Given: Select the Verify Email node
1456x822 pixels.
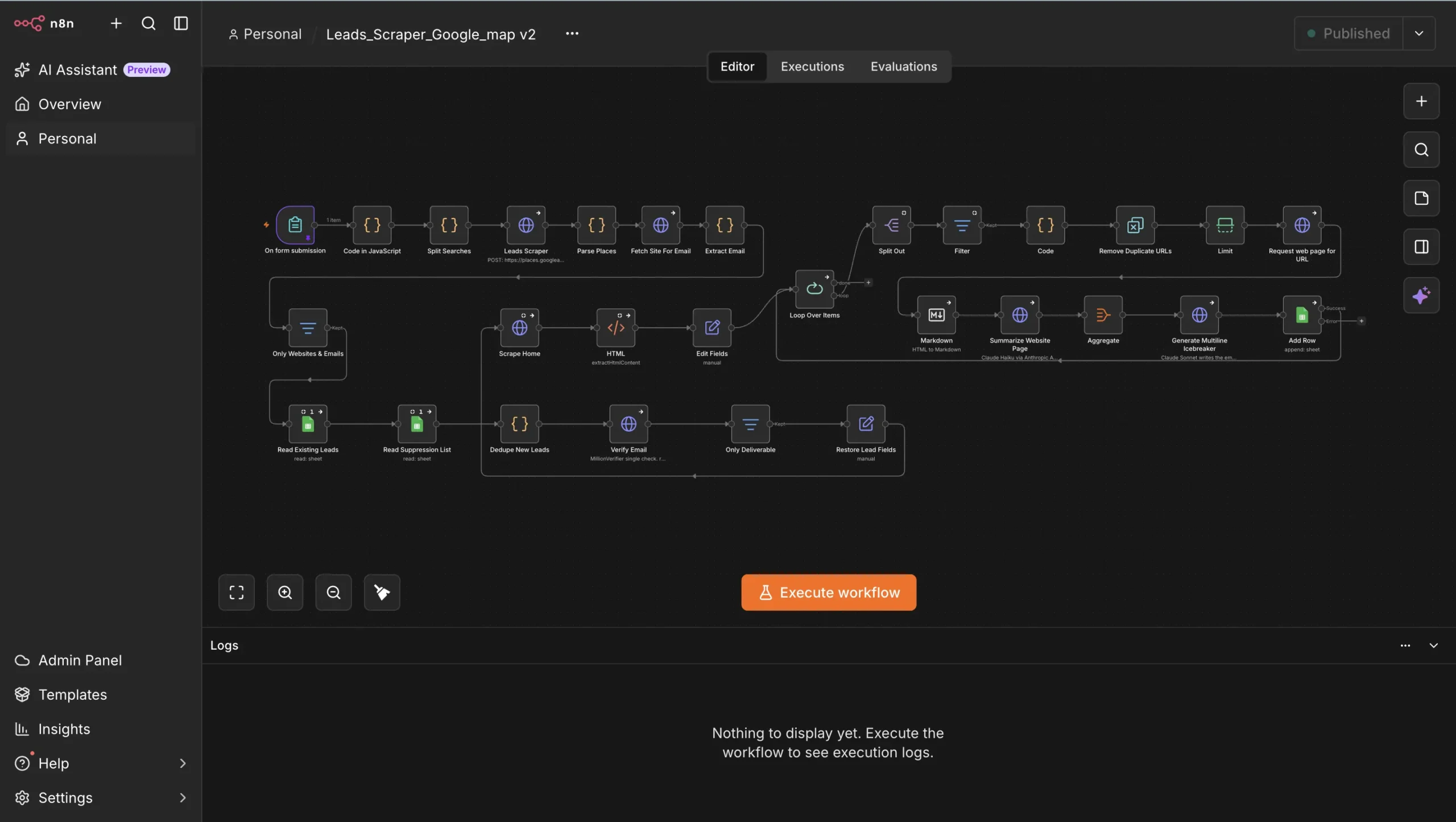Looking at the screenshot, I should click(x=628, y=424).
